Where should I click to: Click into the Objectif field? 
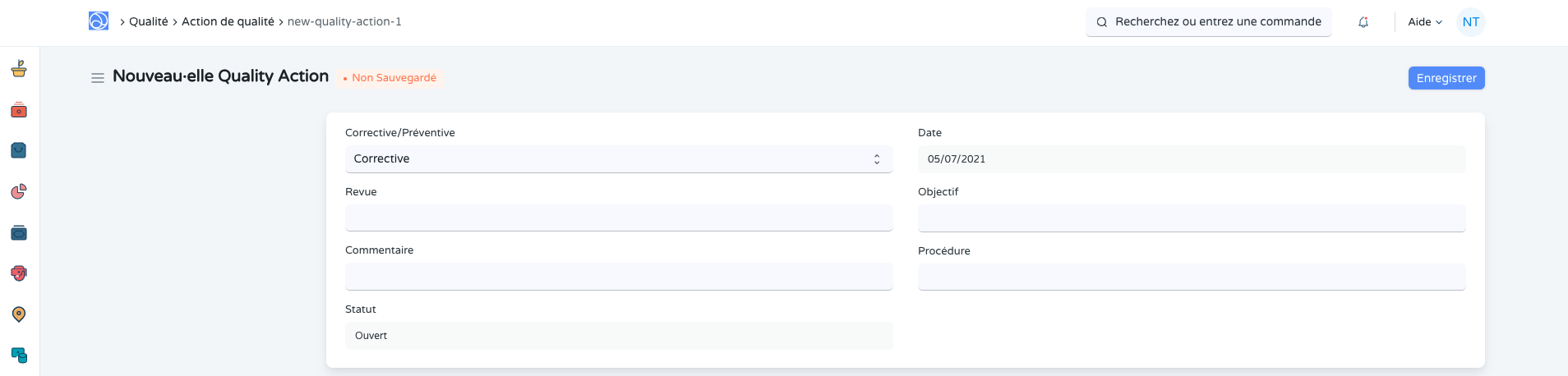point(1191,218)
